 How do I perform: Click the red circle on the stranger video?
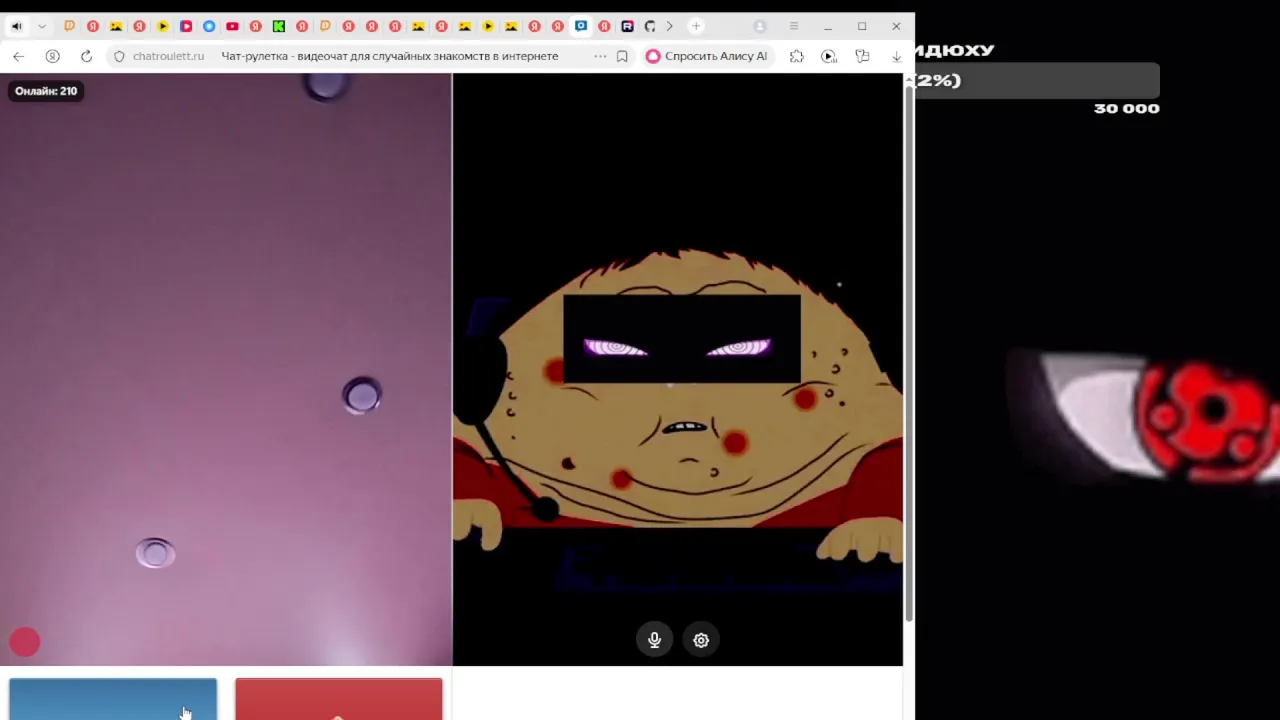(25, 642)
